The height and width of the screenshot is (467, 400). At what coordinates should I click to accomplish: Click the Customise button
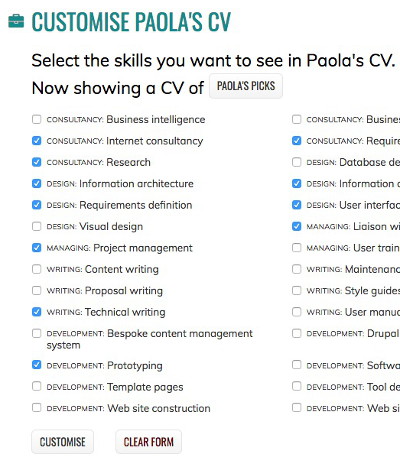point(63,442)
